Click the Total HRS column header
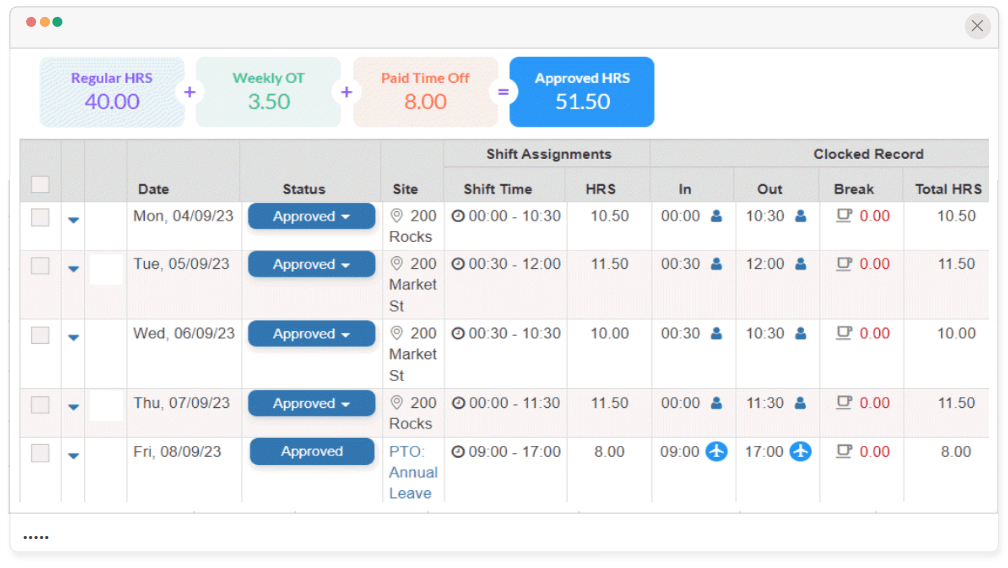 pyautogui.click(x=948, y=189)
